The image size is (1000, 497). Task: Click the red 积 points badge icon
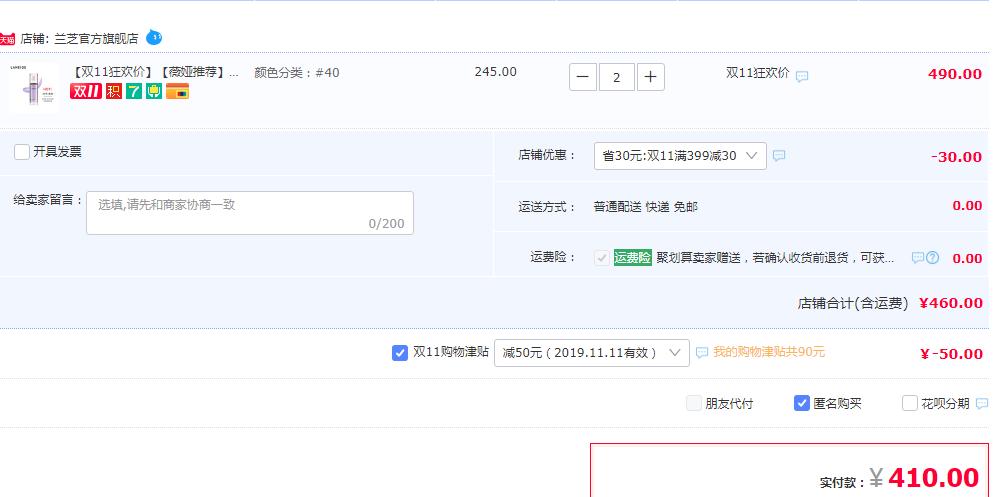coord(114,91)
